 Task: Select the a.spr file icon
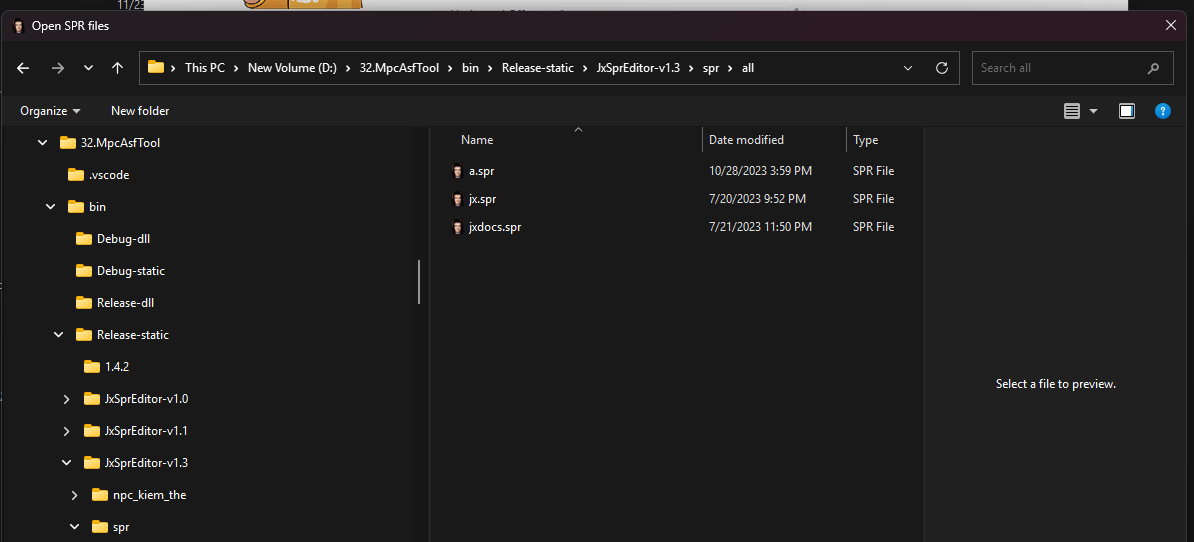click(x=458, y=171)
